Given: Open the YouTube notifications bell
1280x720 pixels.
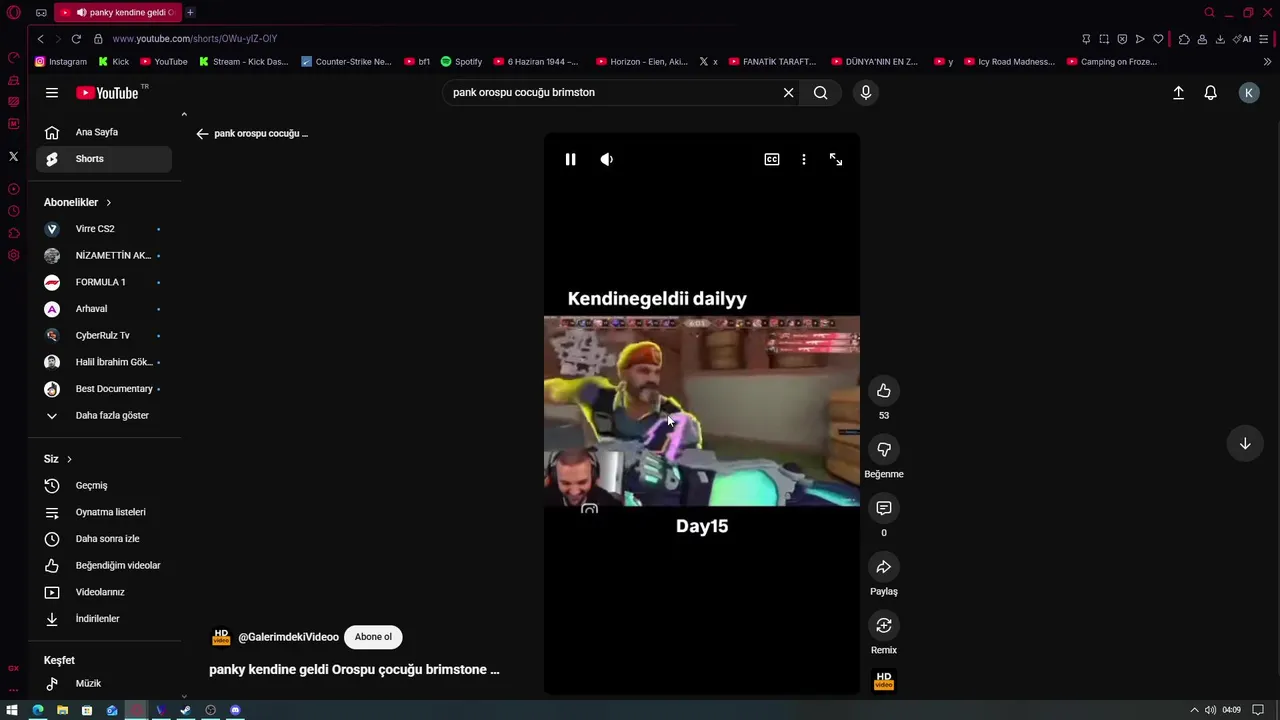Looking at the screenshot, I should pyautogui.click(x=1211, y=93).
